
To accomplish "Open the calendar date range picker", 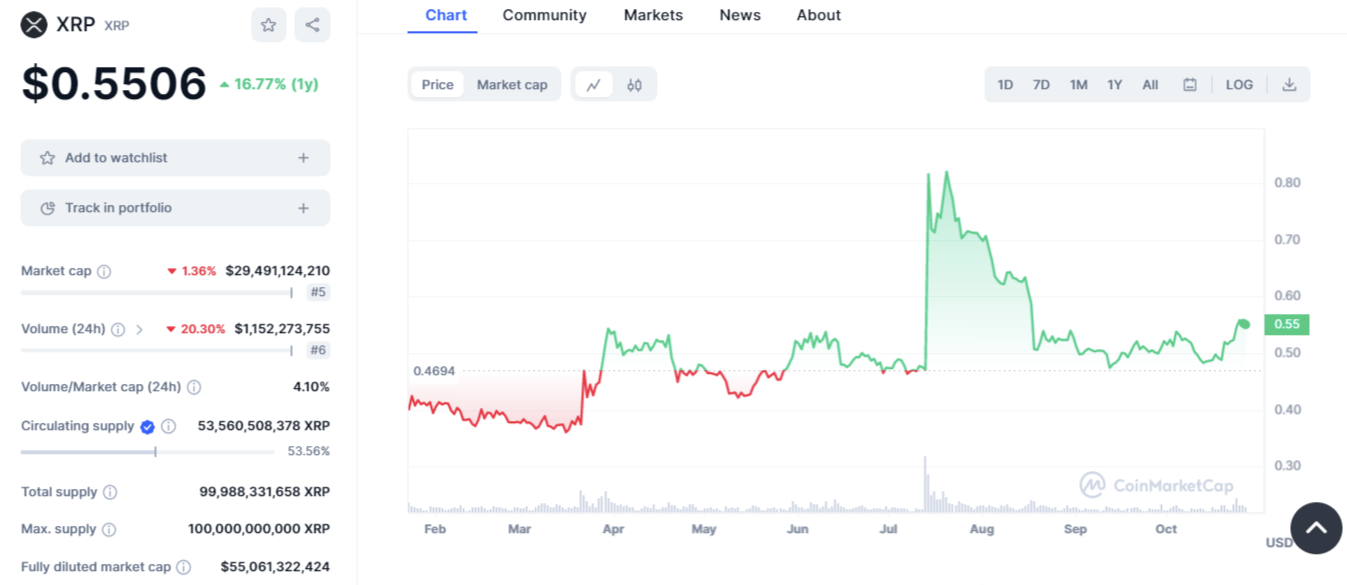I will tap(1190, 85).
